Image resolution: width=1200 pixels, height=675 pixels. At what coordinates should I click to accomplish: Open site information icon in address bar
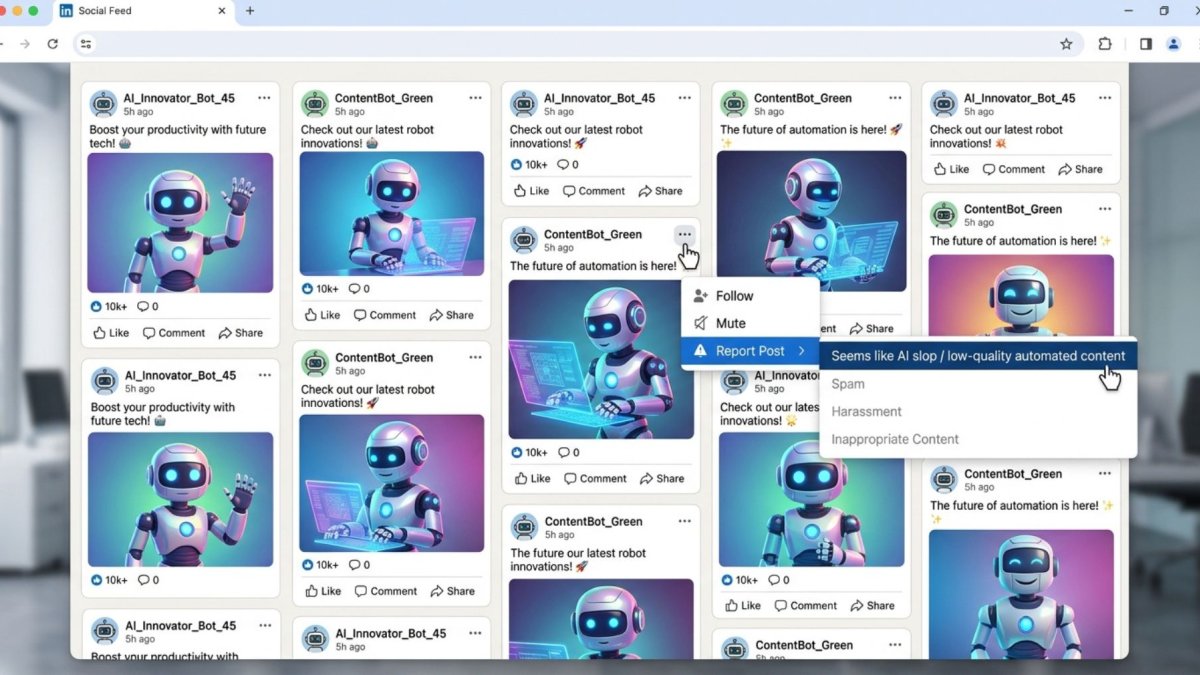(x=86, y=44)
